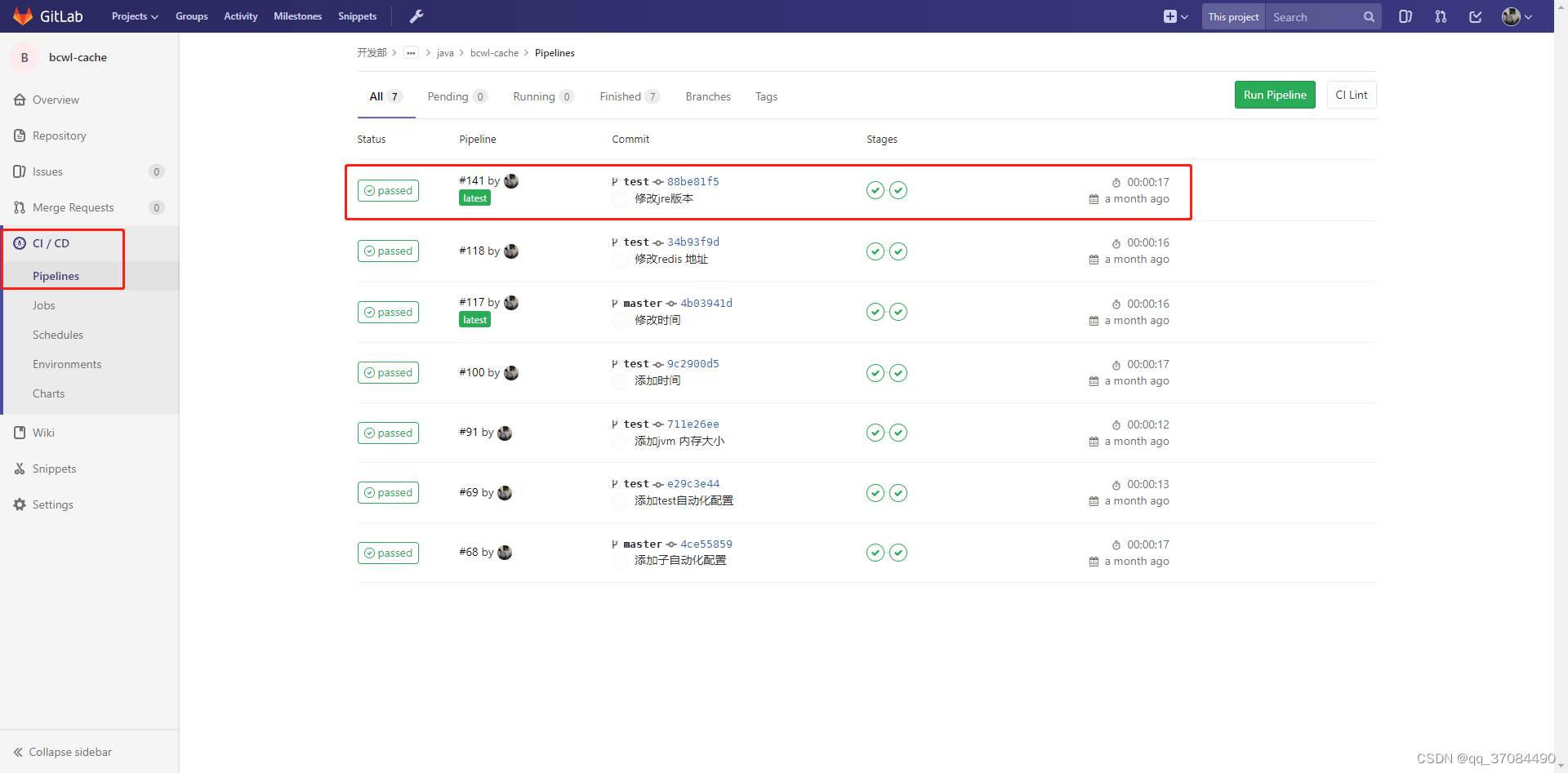Screen dimensions: 1568x773
Task: Click the green Run Pipeline button
Action: pyautogui.click(x=1274, y=95)
